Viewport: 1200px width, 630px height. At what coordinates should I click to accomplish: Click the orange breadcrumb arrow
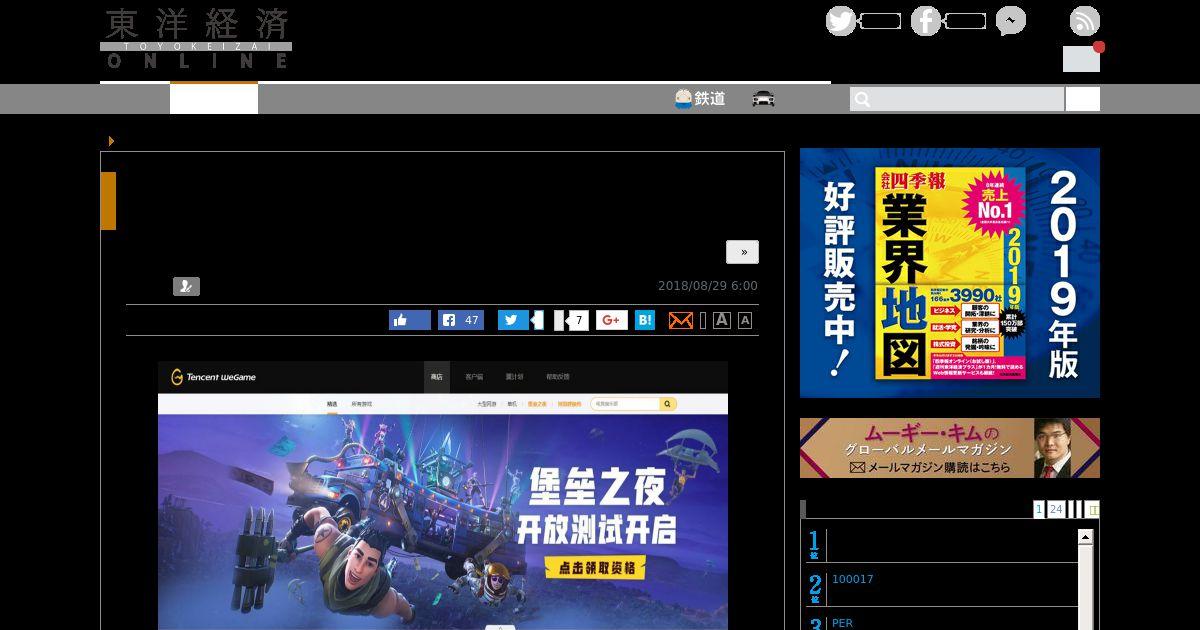(111, 141)
